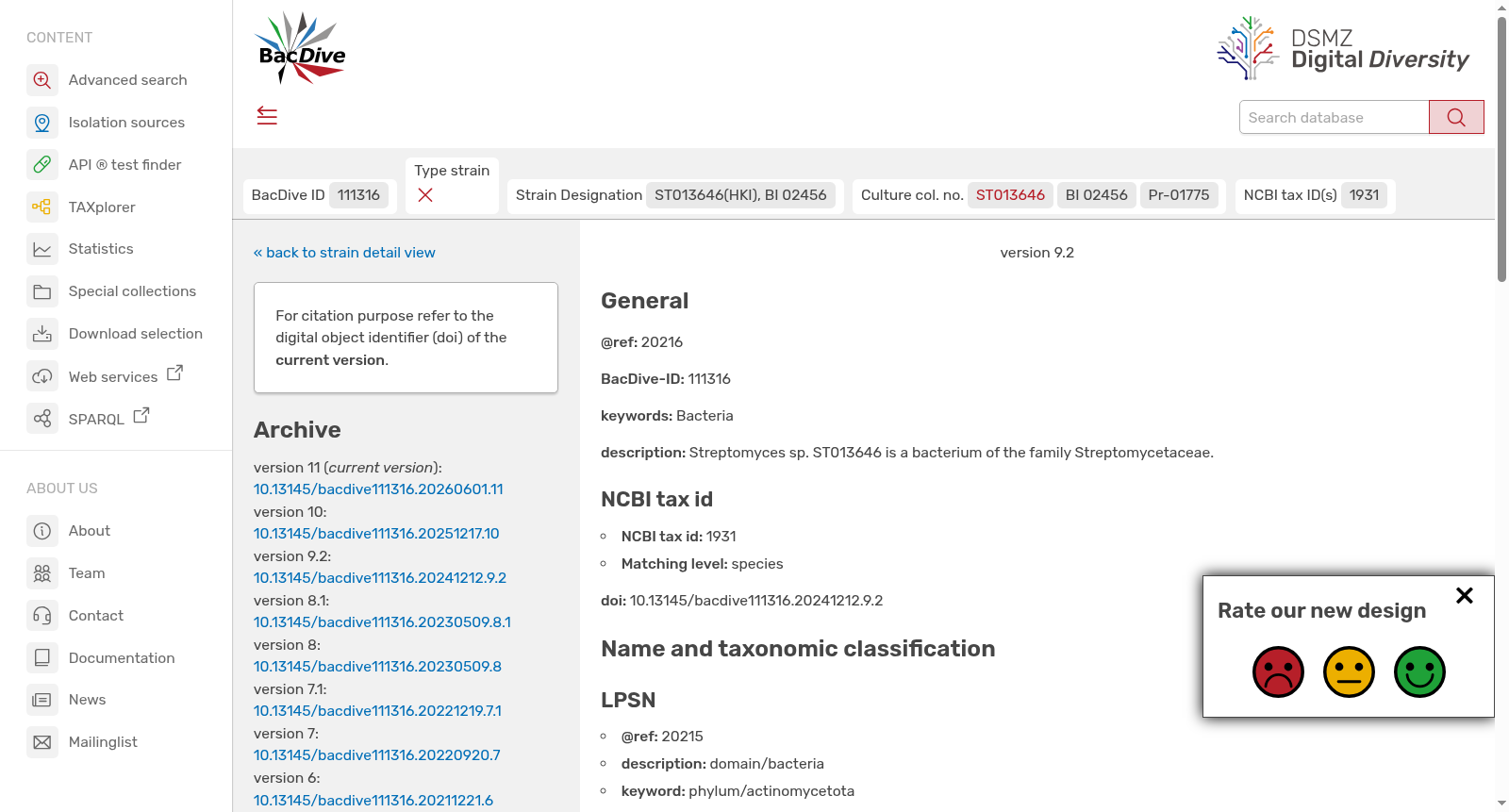Open Documentation menu item
This screenshot has height=812, width=1509.
click(122, 658)
